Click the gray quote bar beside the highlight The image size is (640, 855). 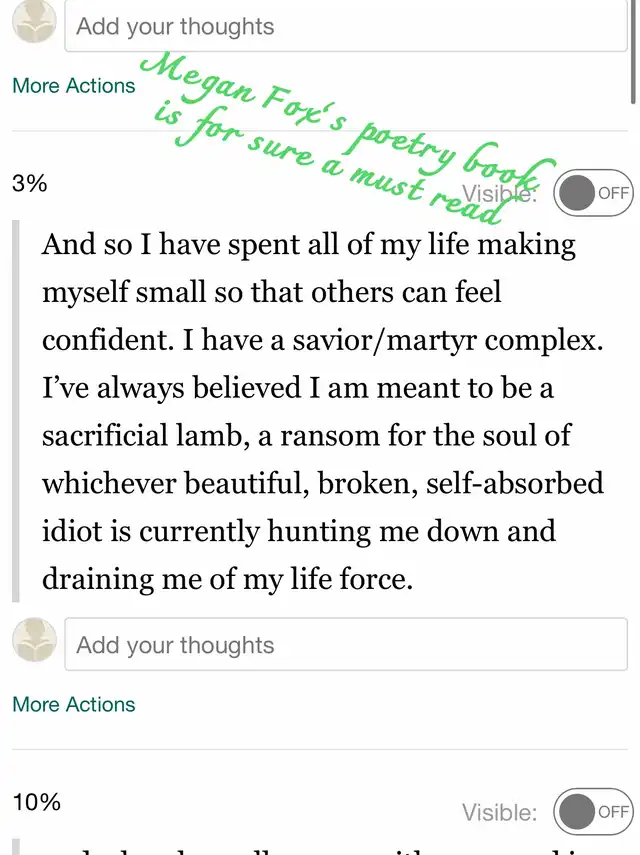click(x=16, y=411)
